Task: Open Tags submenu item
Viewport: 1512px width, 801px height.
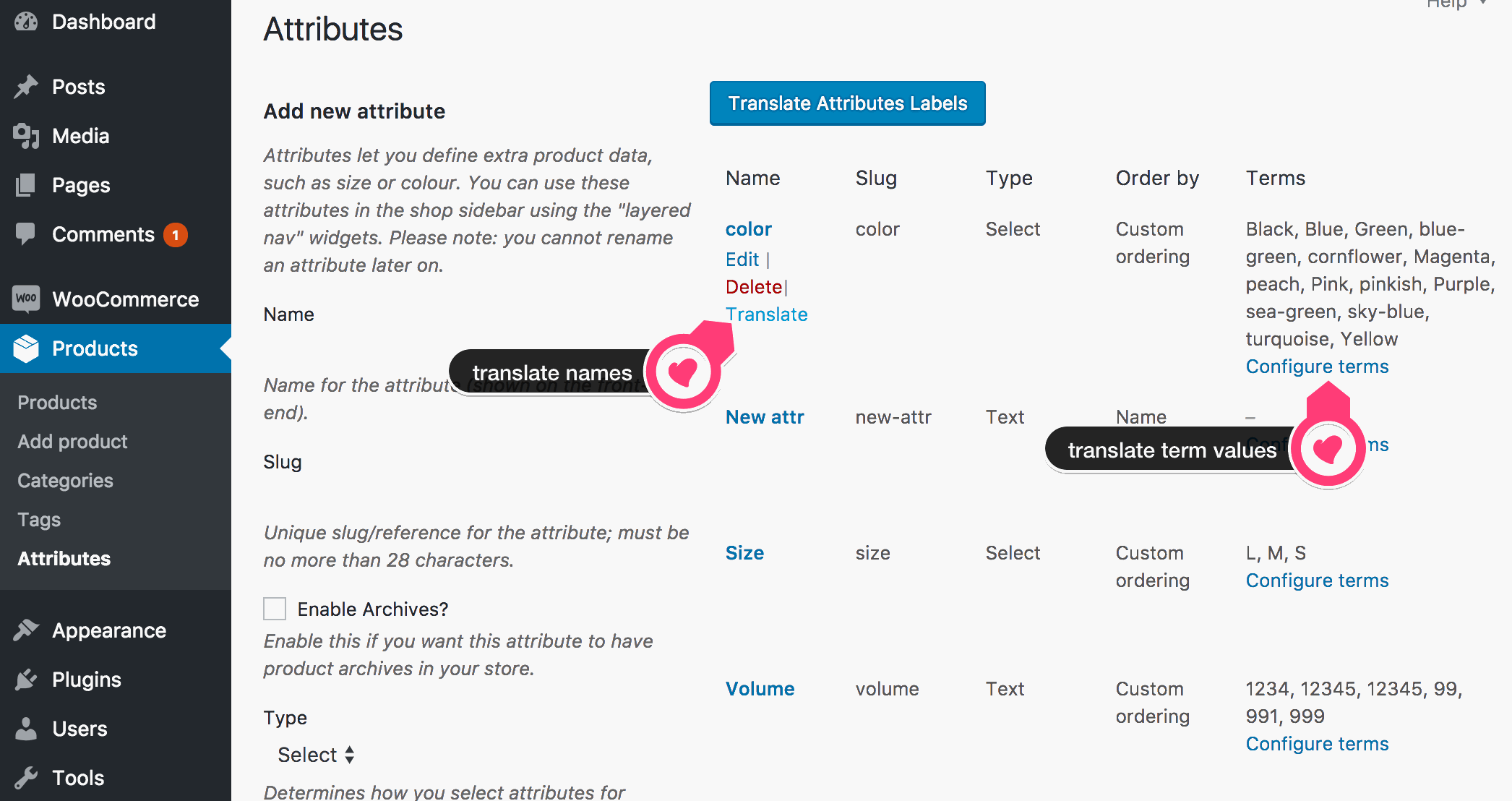Action: pos(39,520)
